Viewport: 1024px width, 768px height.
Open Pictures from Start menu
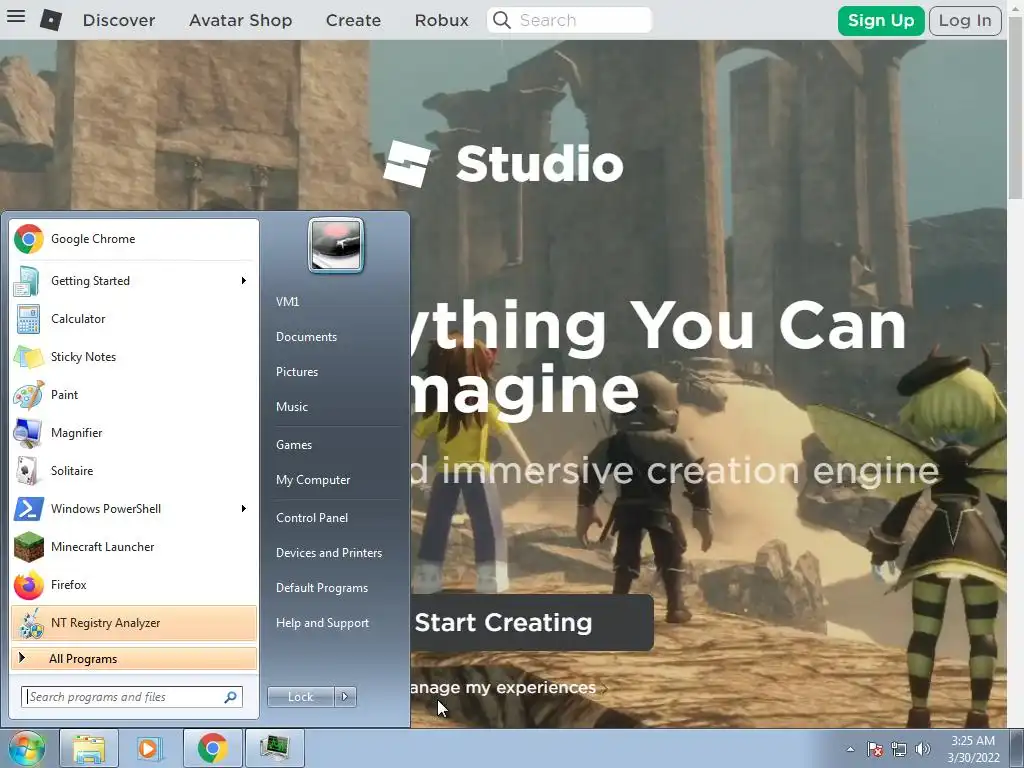coord(296,372)
